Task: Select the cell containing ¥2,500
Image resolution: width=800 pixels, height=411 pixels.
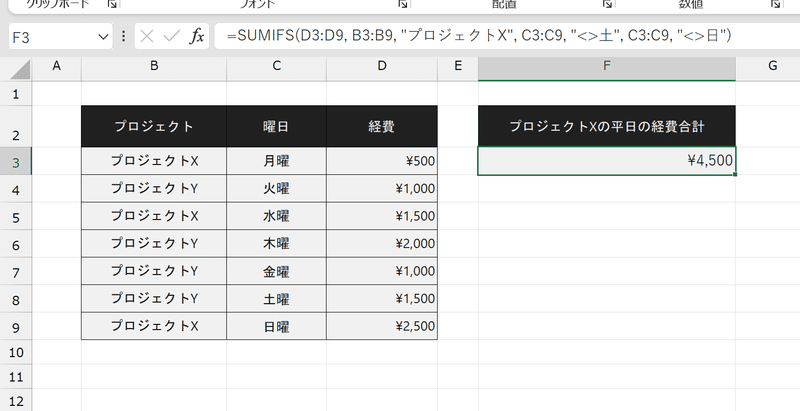Action: (381, 326)
